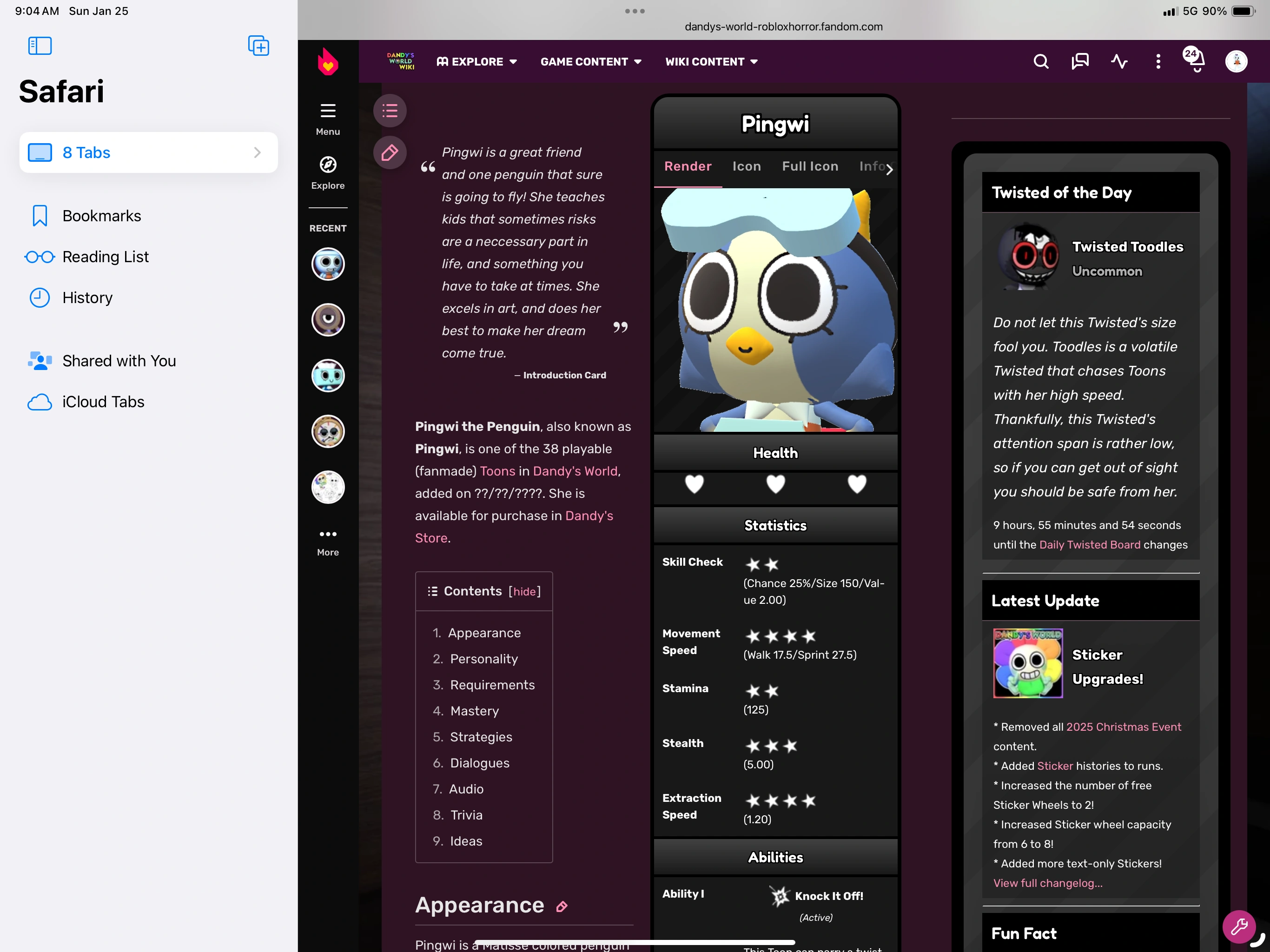Open the Daily Twisted Board link
The height and width of the screenshot is (952, 1270).
tap(1089, 544)
